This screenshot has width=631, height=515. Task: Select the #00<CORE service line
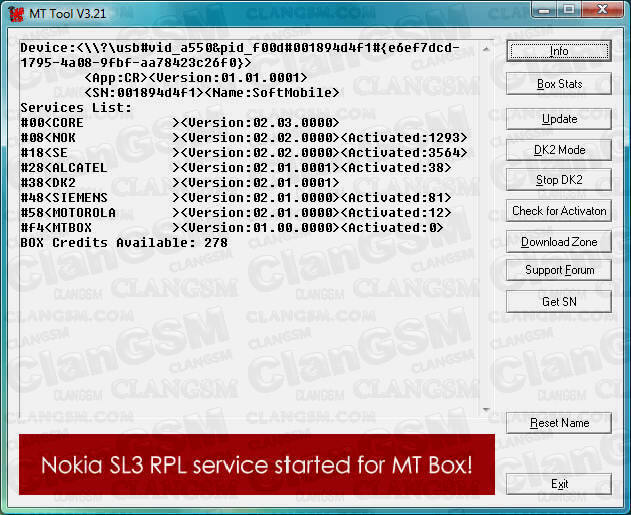coord(180,123)
